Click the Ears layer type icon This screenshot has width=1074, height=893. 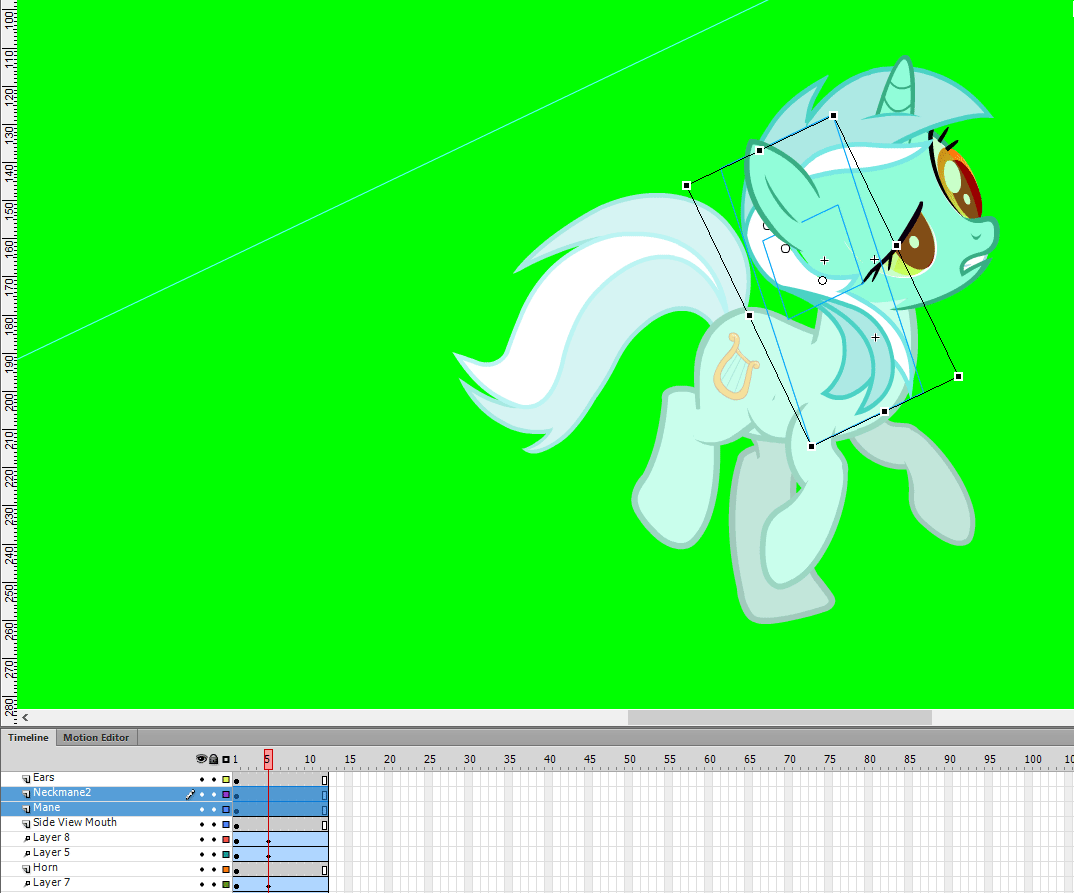[26, 779]
